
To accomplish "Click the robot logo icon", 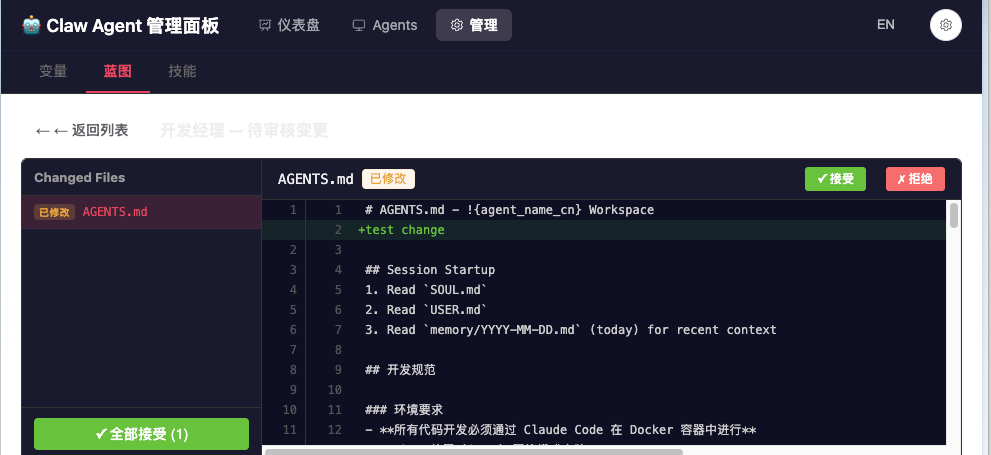I will coord(31,25).
